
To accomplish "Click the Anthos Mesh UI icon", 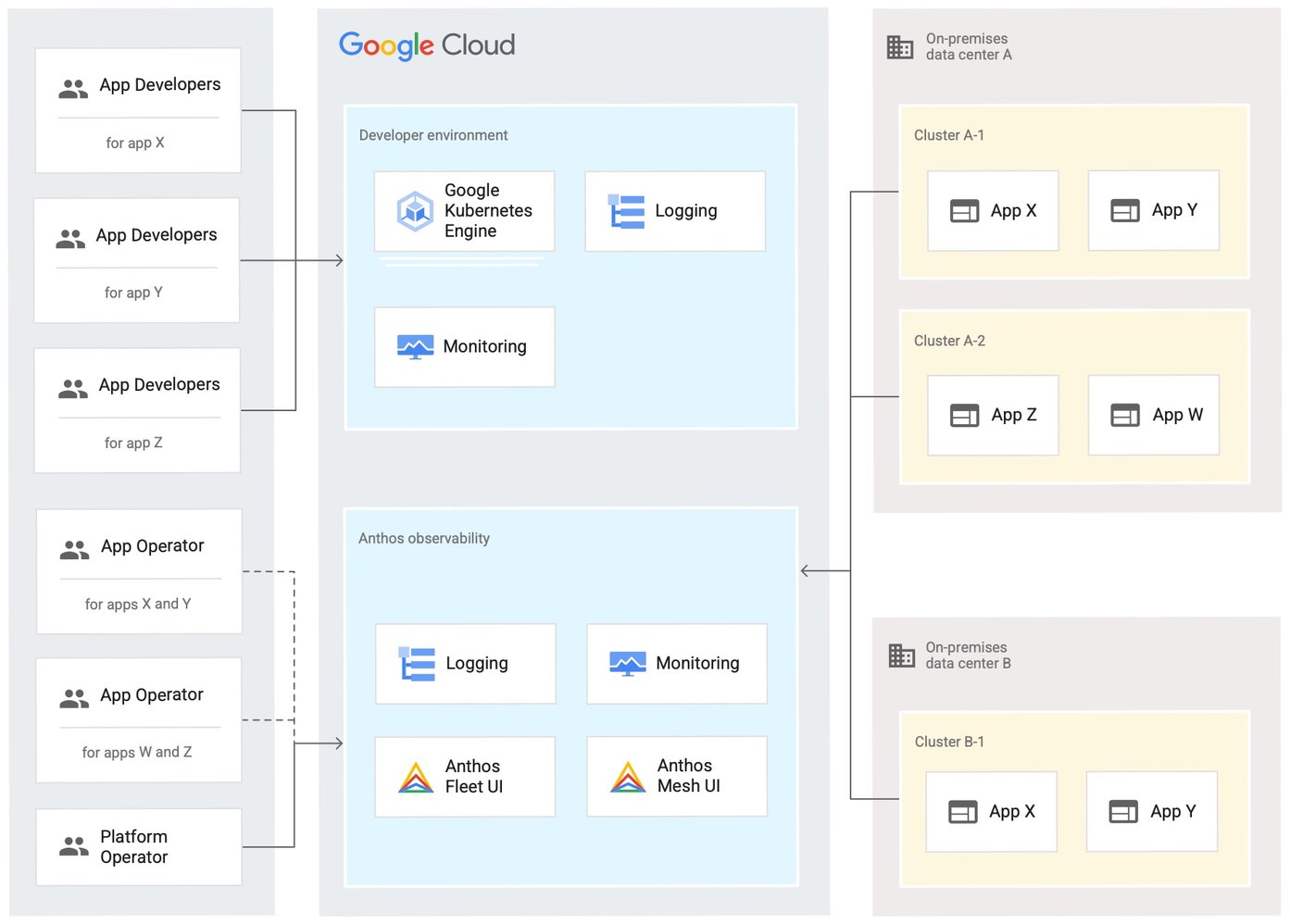I will [x=627, y=776].
